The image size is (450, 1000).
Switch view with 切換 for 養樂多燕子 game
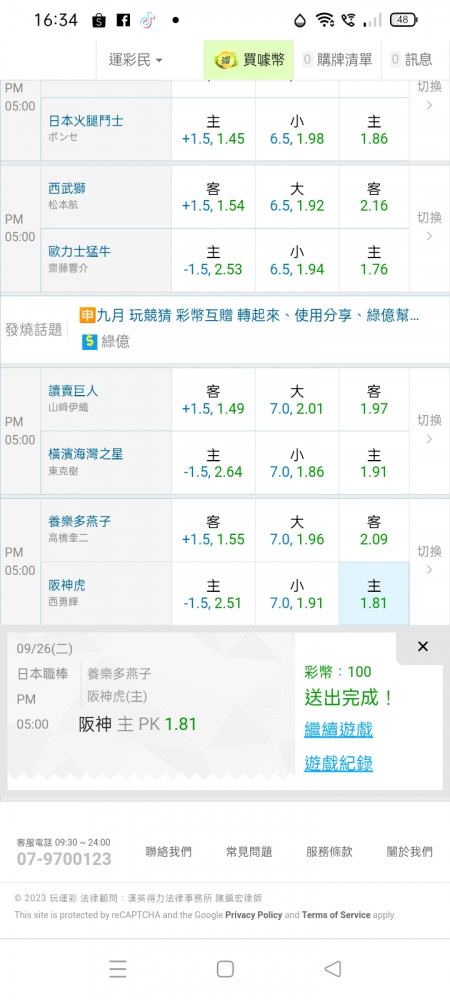pos(429,560)
